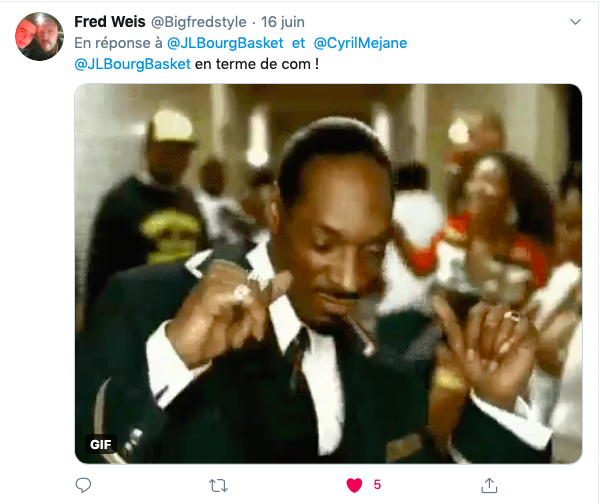This screenshot has height=504, width=600.
Task: Open the reply speech bubble icon
Action: [83, 485]
